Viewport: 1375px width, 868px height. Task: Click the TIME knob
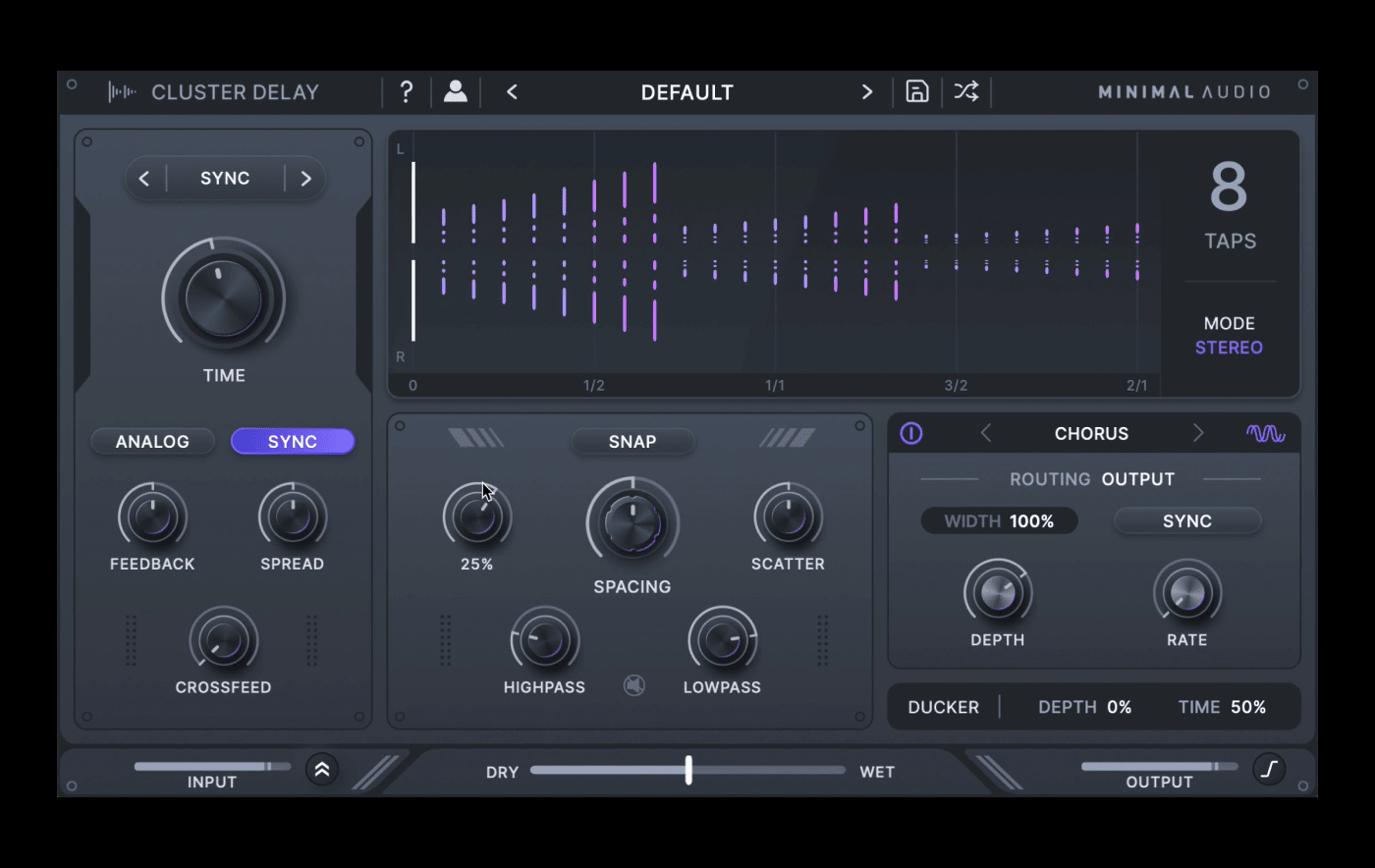[x=224, y=298]
